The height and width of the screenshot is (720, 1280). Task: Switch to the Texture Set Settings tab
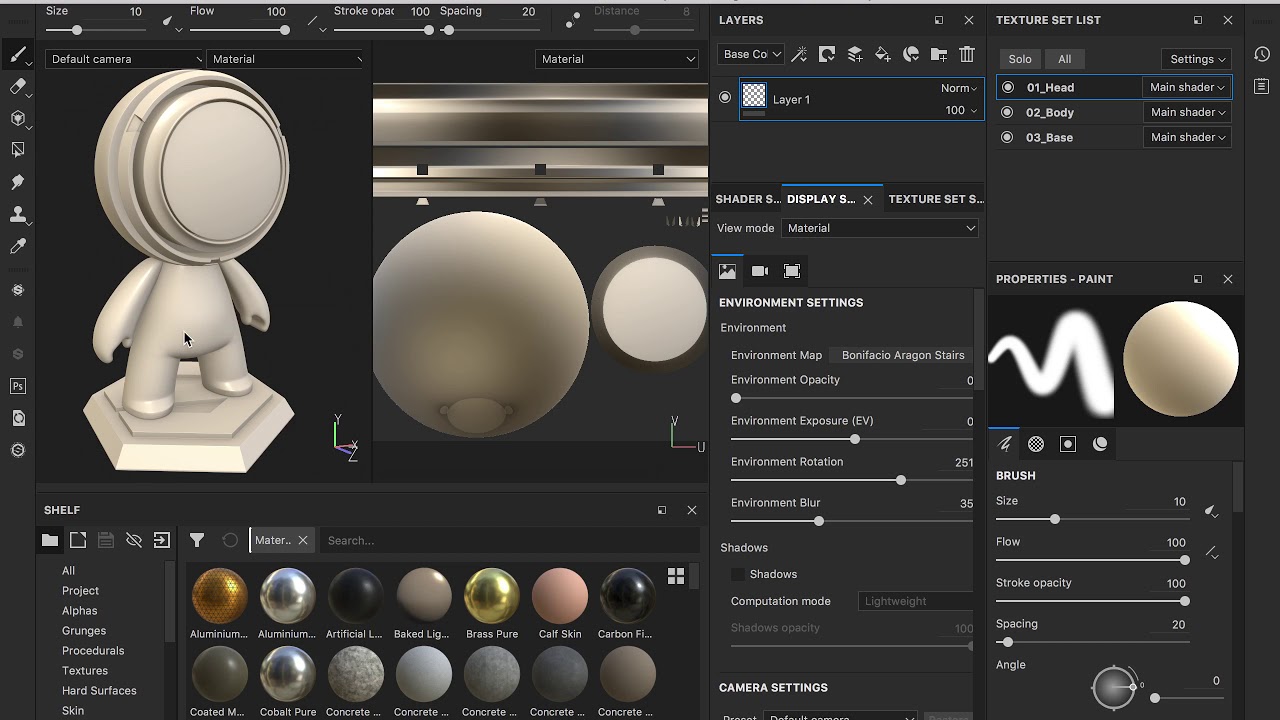click(x=934, y=199)
